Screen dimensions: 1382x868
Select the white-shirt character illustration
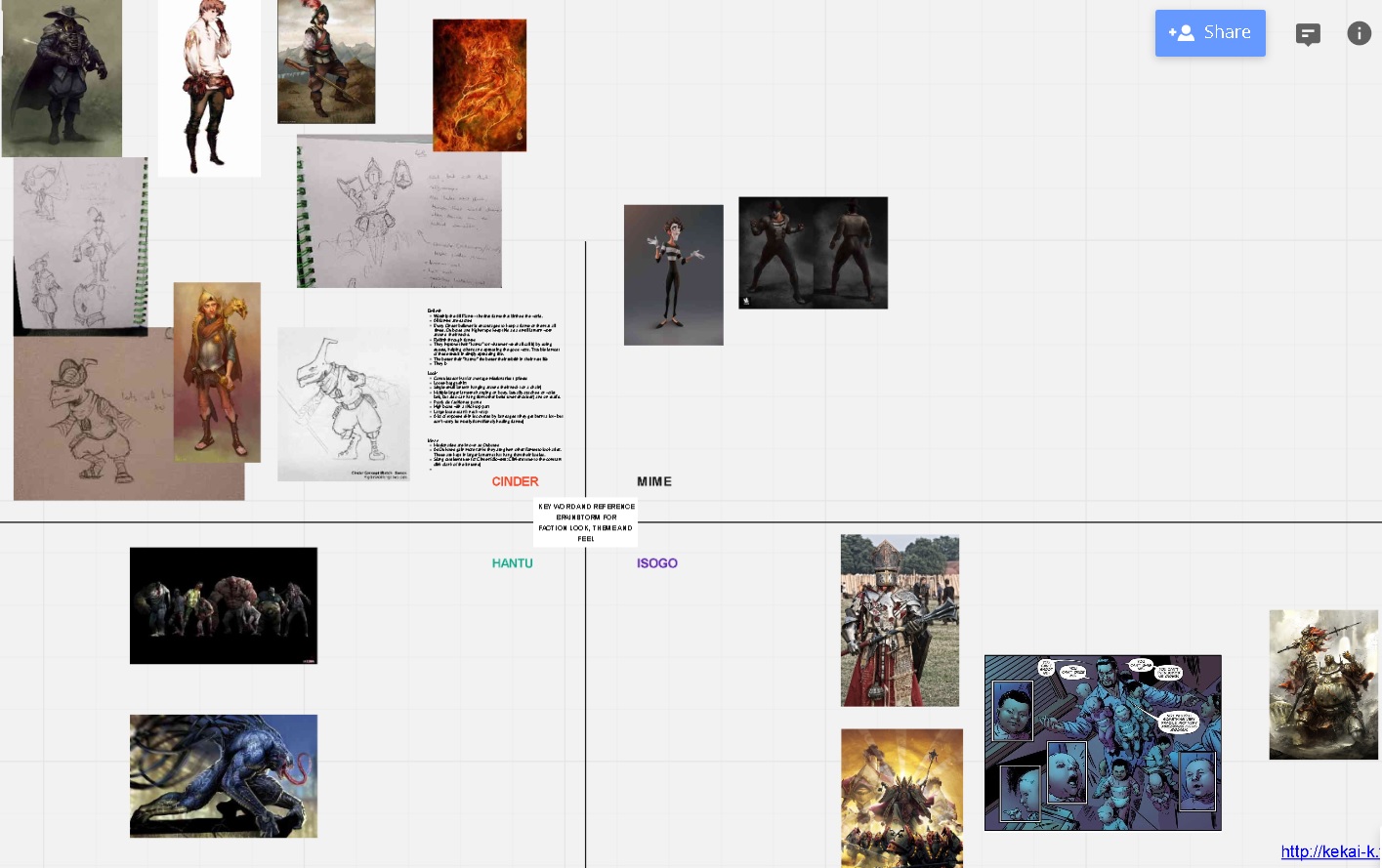pos(209,88)
